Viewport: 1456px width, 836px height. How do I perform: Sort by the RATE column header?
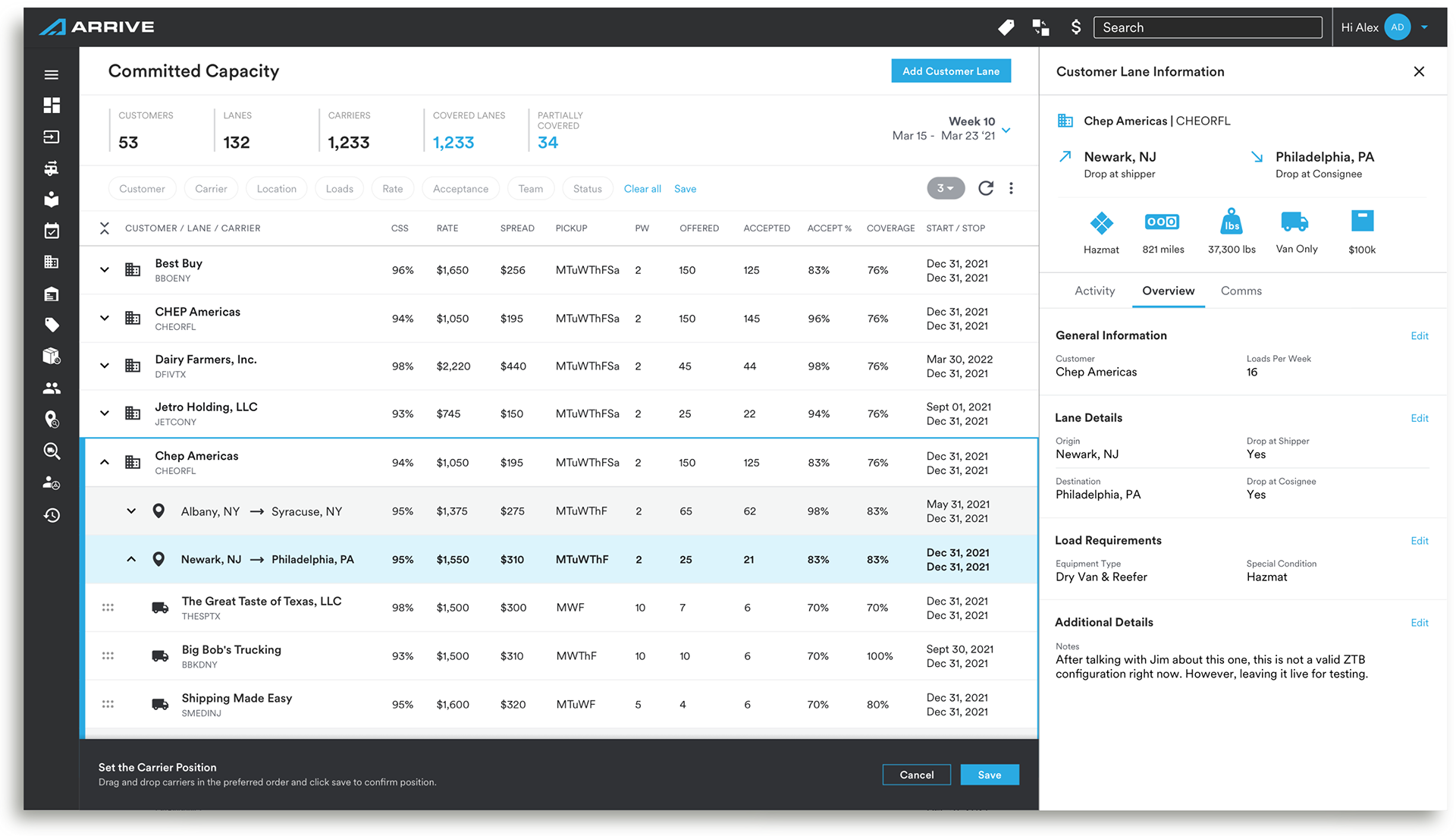point(447,228)
